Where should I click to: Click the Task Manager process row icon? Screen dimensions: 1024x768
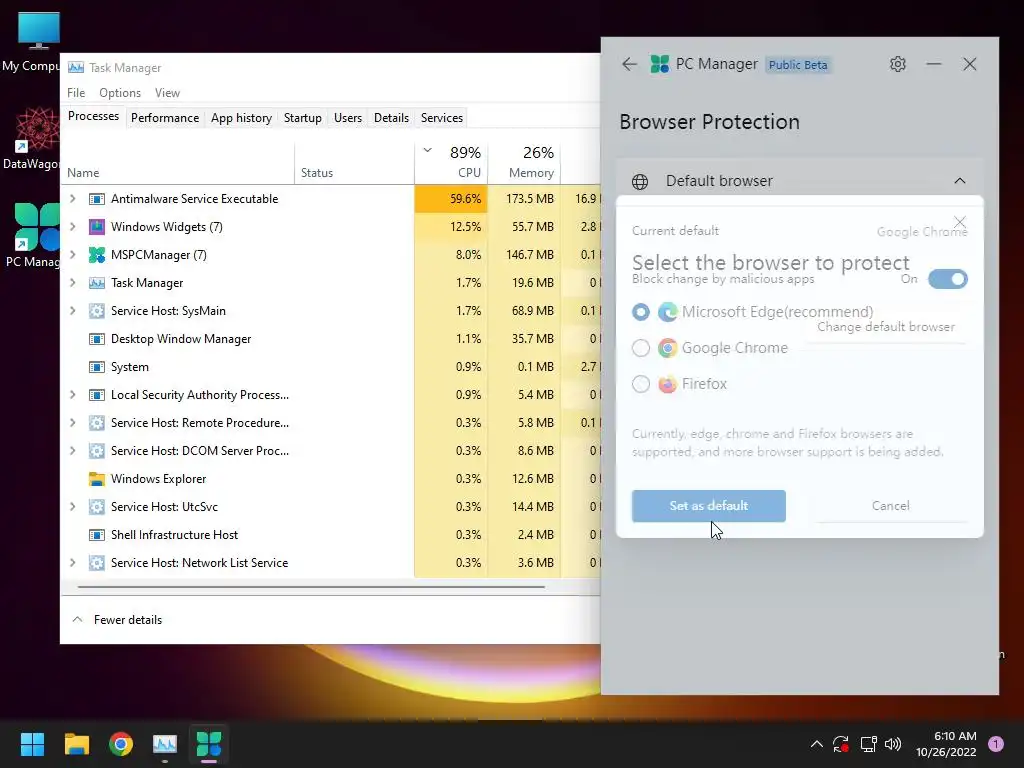97,283
